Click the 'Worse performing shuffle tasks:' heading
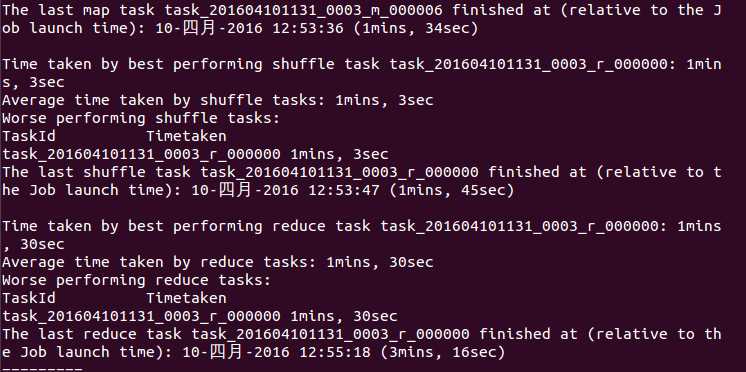Image resolution: width=746 pixels, height=372 pixels. pos(141,118)
